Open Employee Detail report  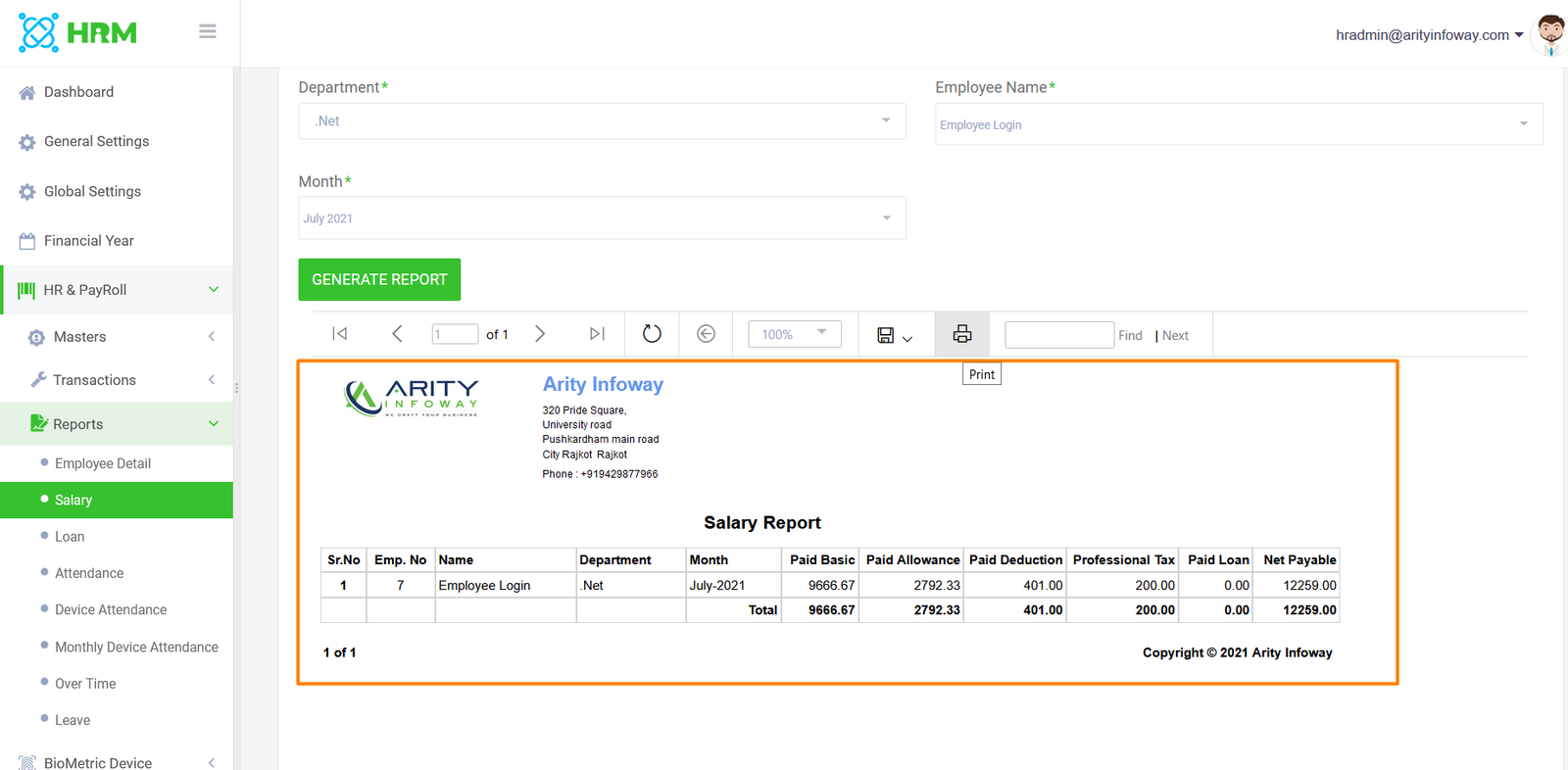click(103, 463)
